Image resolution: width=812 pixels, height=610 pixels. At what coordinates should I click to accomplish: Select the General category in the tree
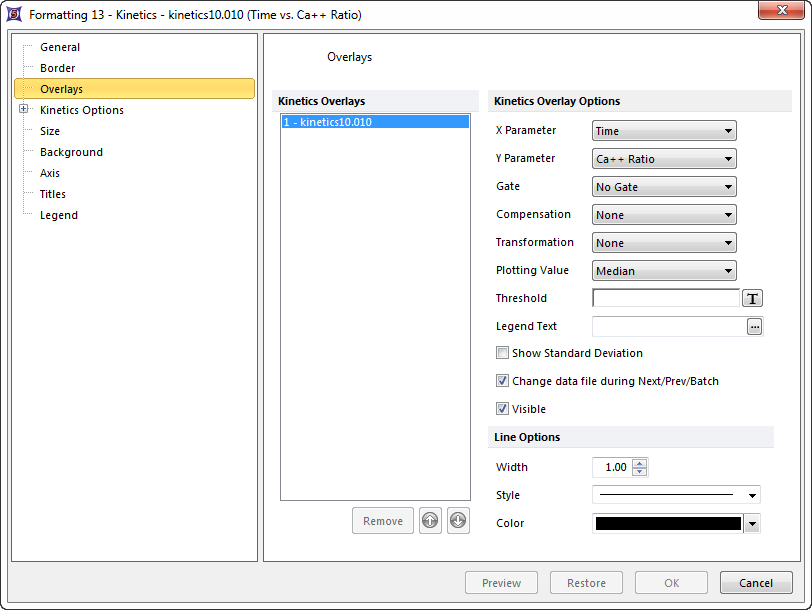point(60,47)
